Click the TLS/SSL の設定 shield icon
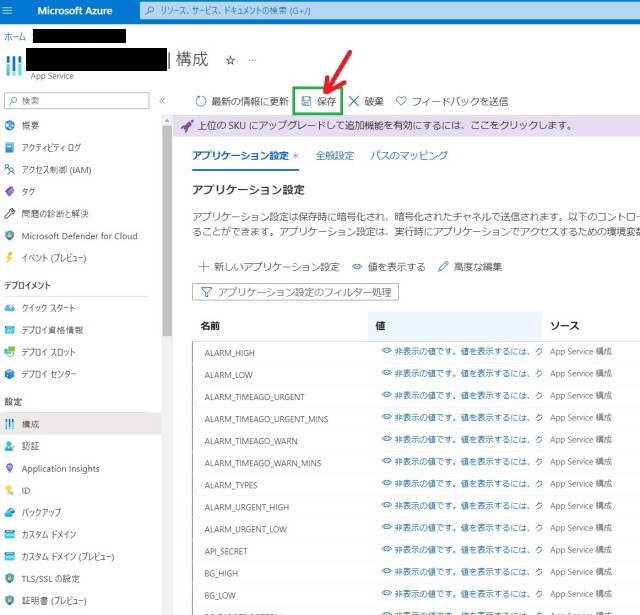 [x=9, y=578]
